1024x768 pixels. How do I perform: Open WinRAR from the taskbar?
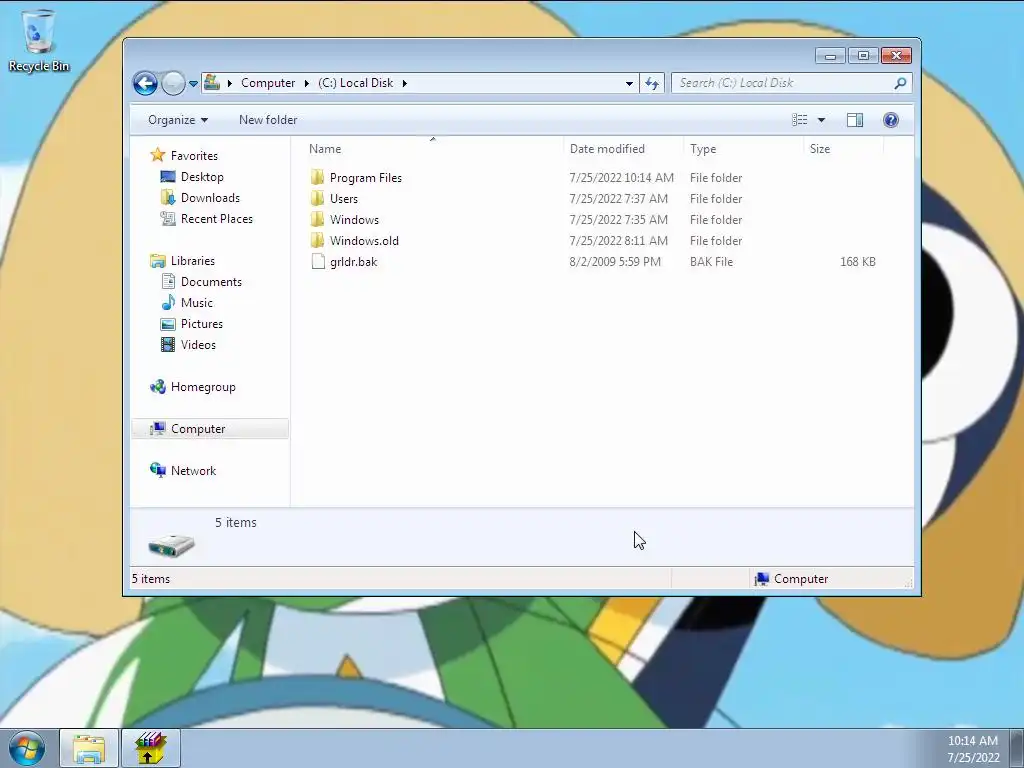(150, 748)
